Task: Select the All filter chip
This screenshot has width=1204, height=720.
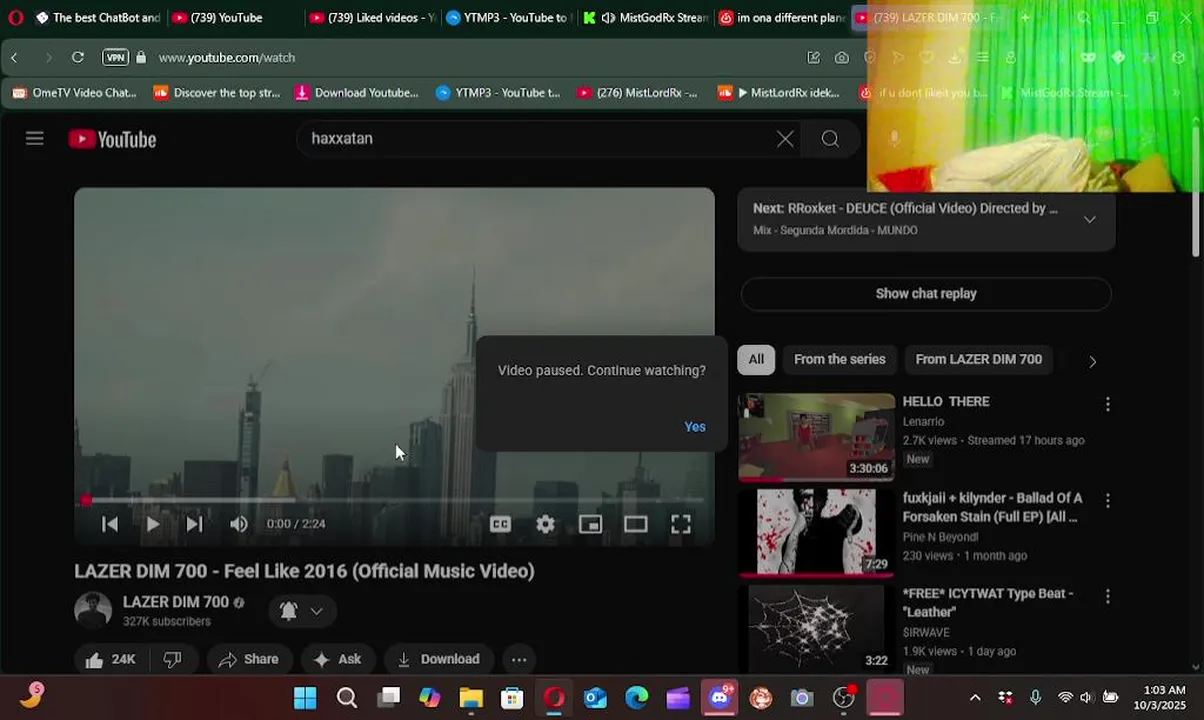Action: pos(756,360)
